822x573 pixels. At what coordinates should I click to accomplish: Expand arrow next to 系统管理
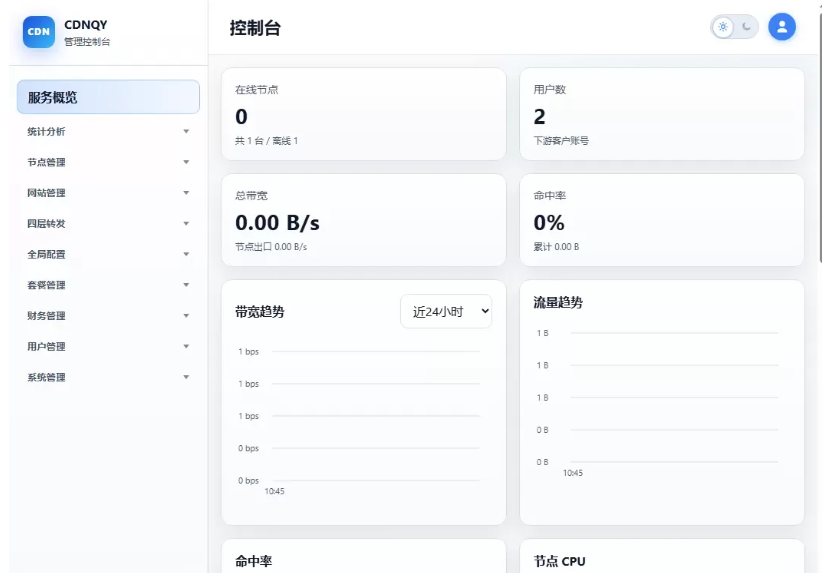click(x=186, y=377)
